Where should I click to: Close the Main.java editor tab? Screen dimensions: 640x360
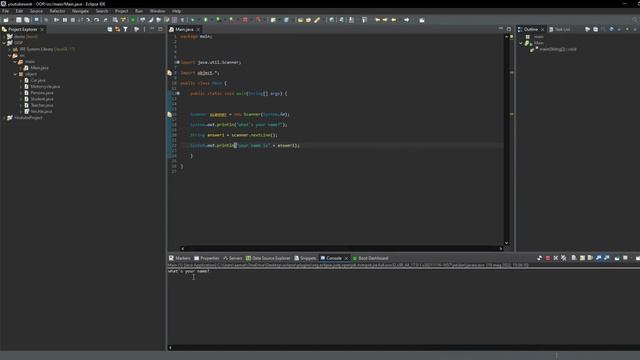coord(198,29)
